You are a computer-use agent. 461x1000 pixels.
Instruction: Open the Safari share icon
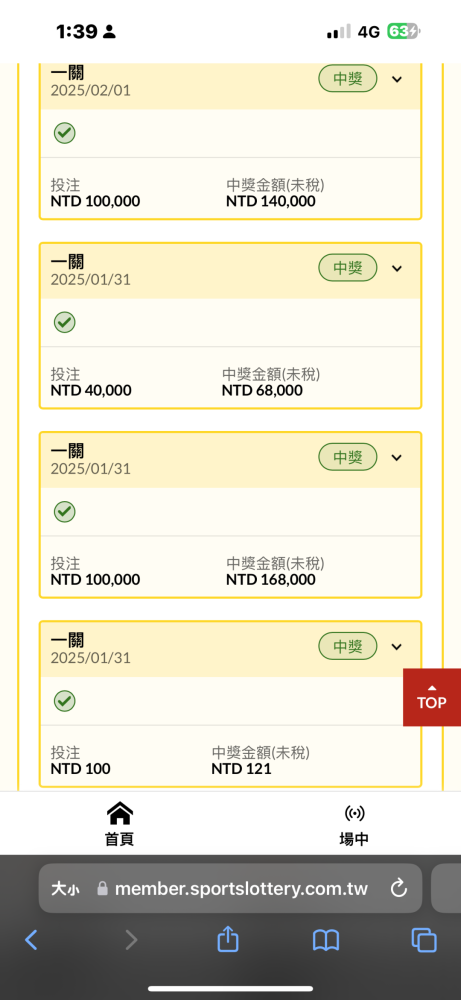[x=228, y=939]
